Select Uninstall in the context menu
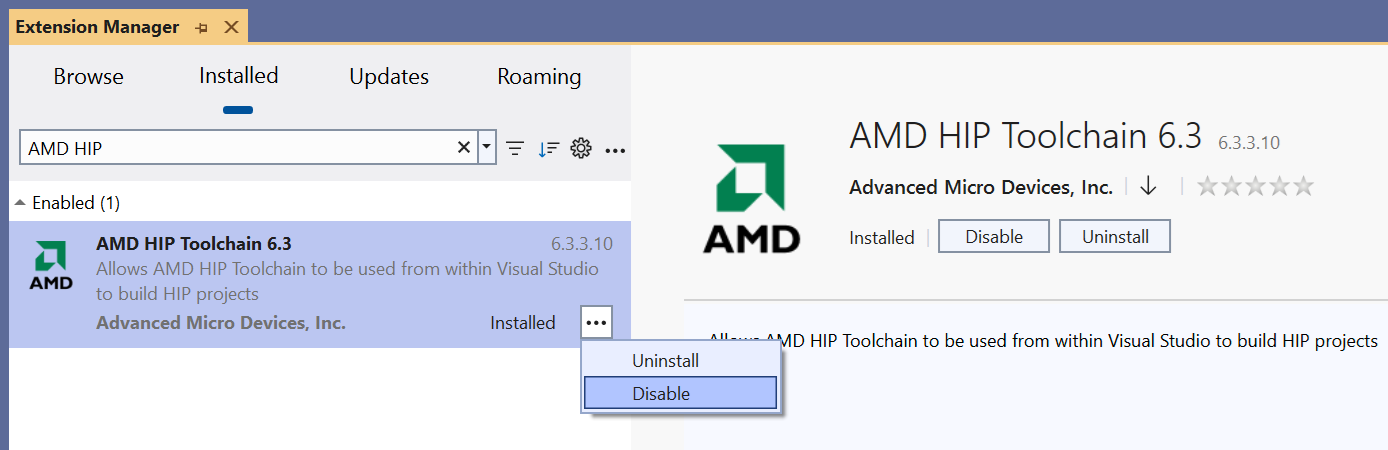 pos(680,360)
